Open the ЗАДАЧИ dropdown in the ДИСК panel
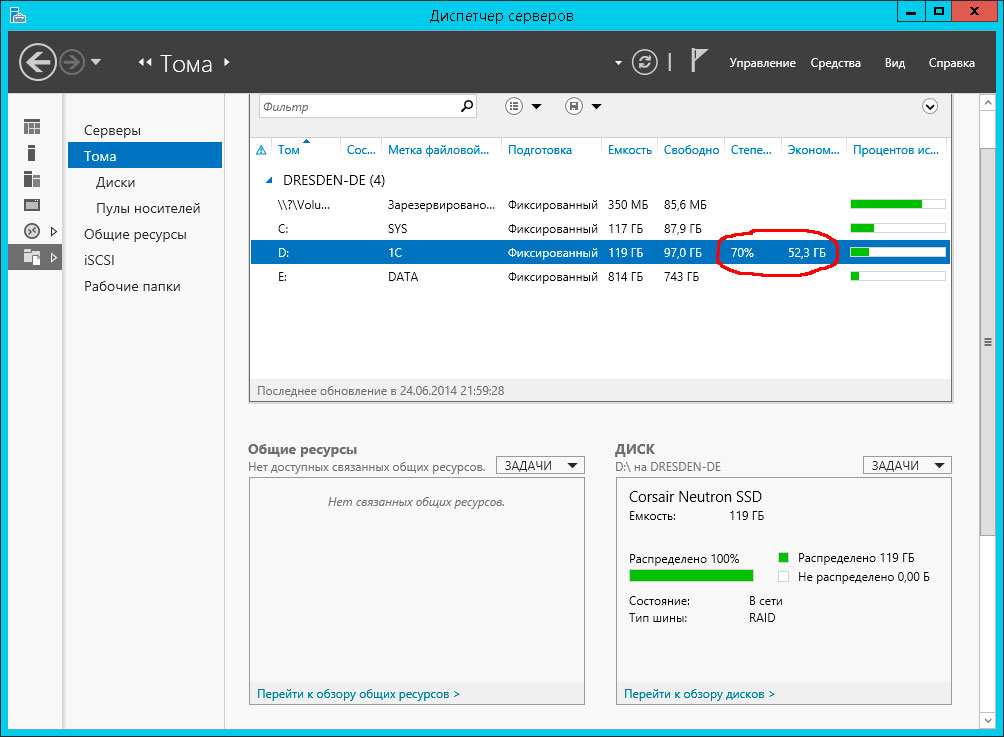This screenshot has width=1004, height=737. [x=907, y=465]
